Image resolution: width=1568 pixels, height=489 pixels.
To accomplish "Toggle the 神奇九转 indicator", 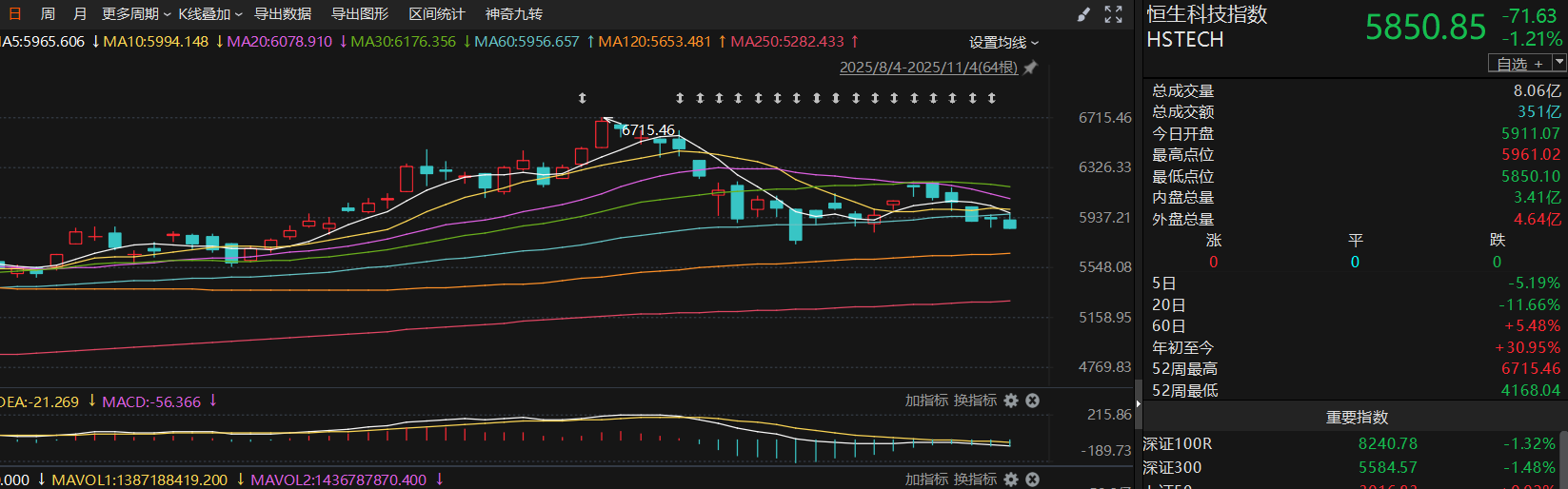I will (514, 14).
